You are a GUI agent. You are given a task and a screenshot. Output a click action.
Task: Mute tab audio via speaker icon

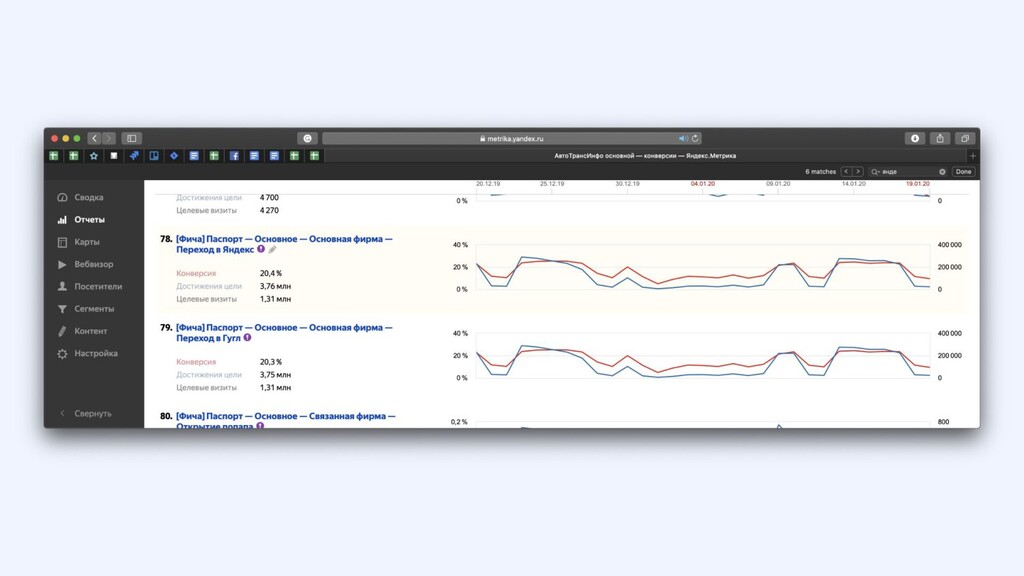point(682,138)
